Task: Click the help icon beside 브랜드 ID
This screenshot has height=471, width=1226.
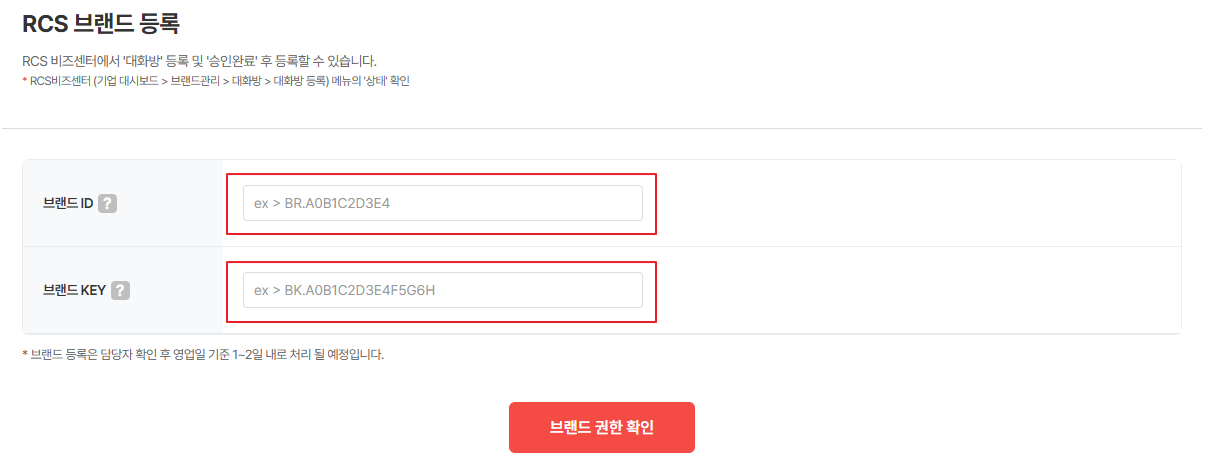Action: (x=108, y=204)
